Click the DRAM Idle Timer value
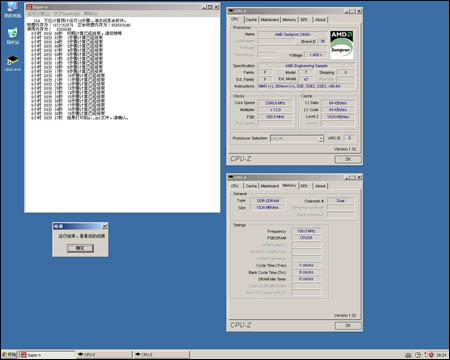The image size is (450, 360). [x=306, y=279]
